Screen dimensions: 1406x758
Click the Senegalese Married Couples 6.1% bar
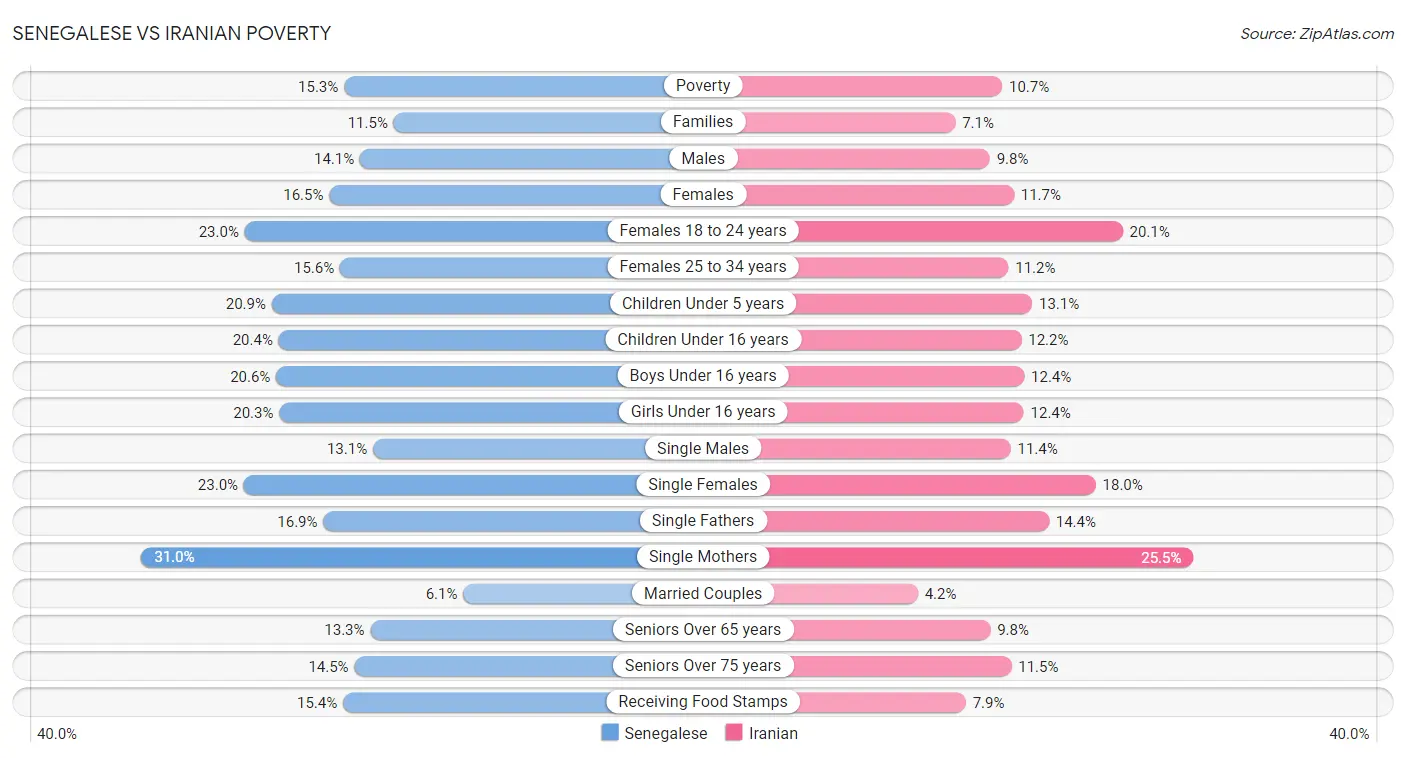point(583,593)
